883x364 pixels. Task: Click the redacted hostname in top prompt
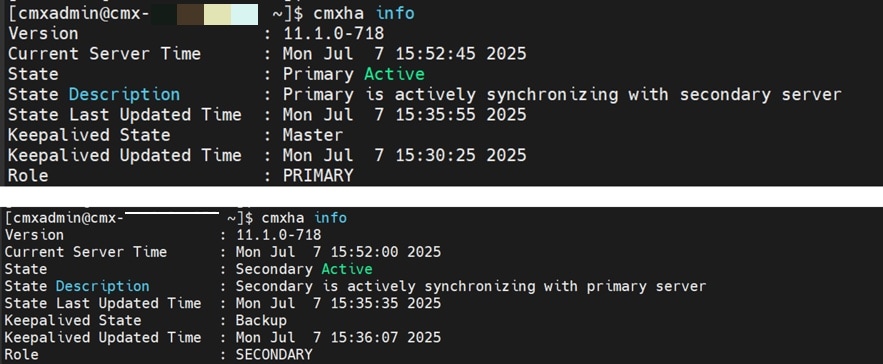click(x=204, y=15)
